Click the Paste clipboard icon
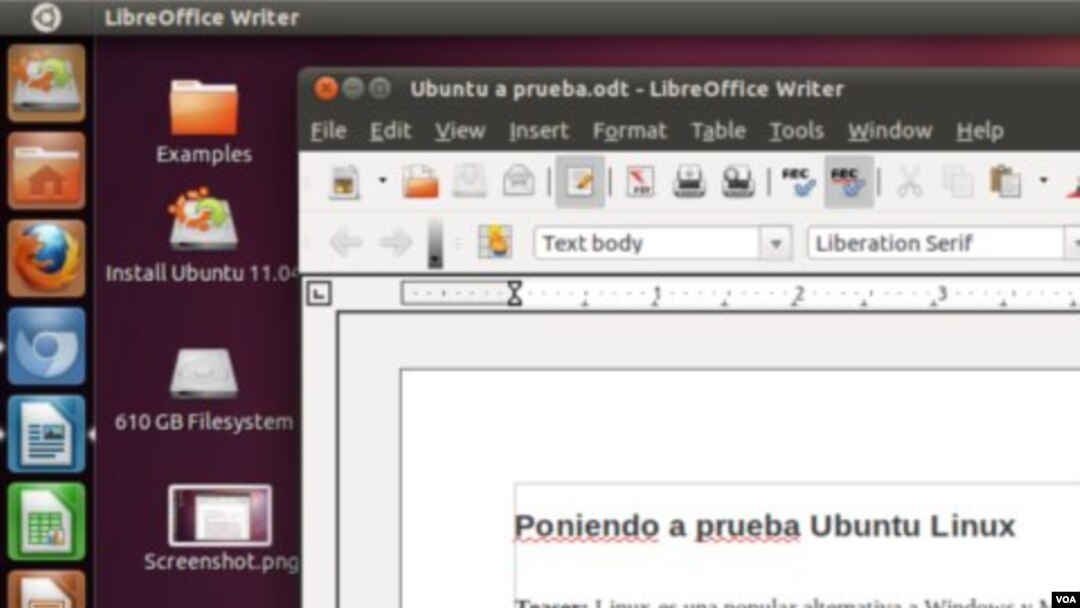Screen dimensions: 1080x608 pyautogui.click(x=1006, y=182)
